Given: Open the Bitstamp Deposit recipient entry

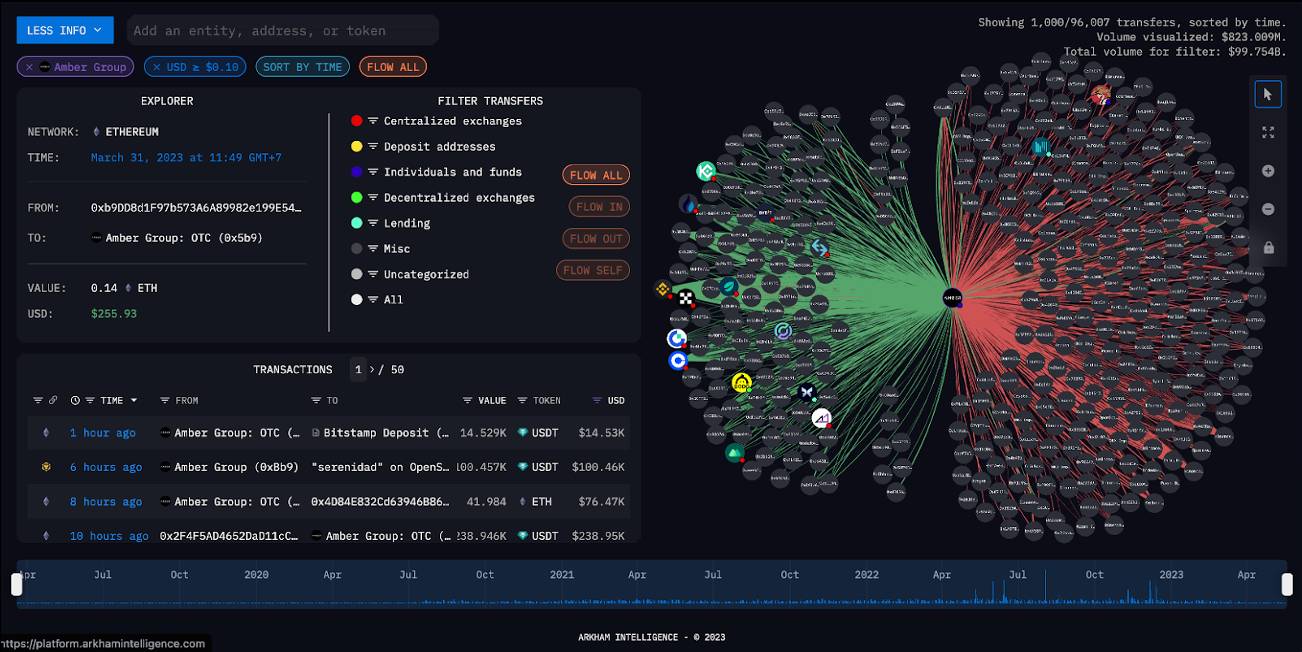Looking at the screenshot, I should click(384, 433).
